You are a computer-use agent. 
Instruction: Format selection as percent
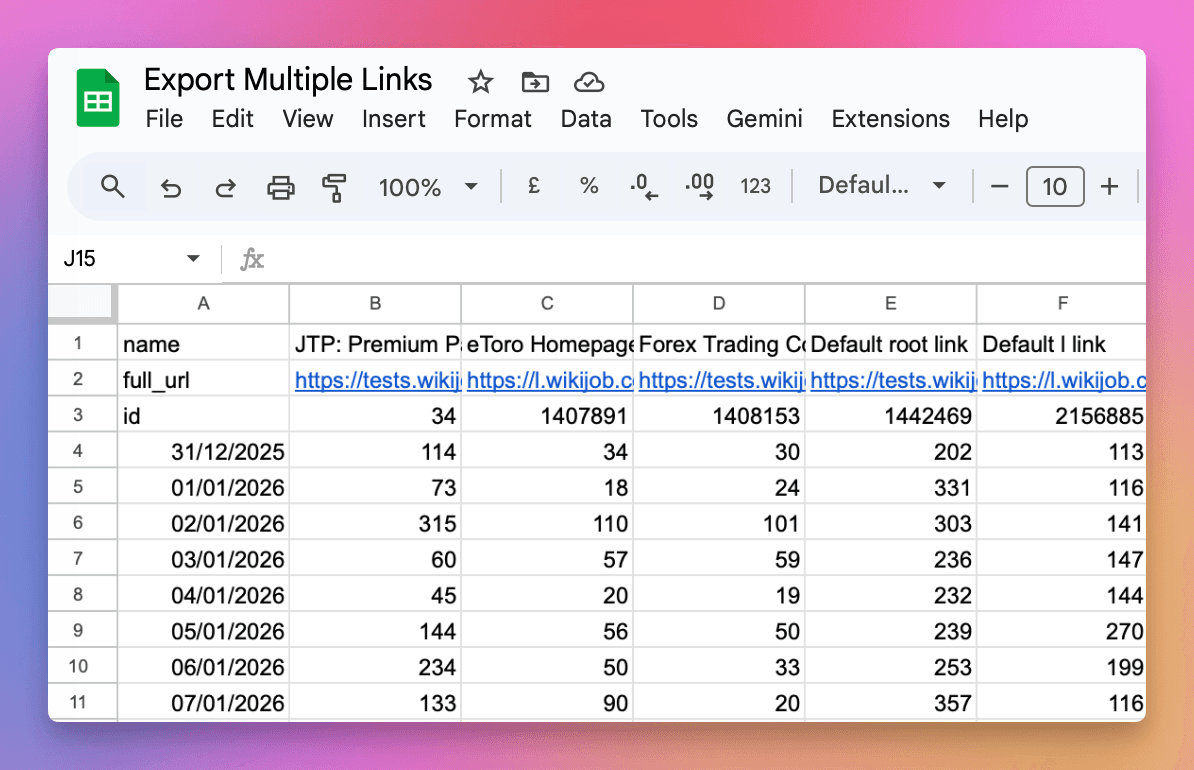(x=589, y=186)
